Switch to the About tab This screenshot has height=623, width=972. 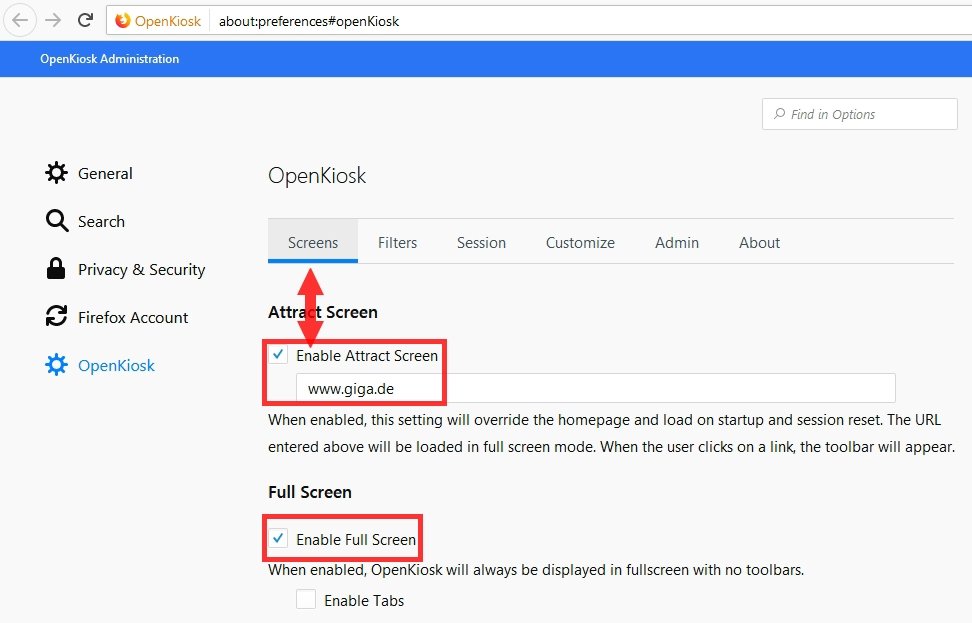click(x=758, y=242)
